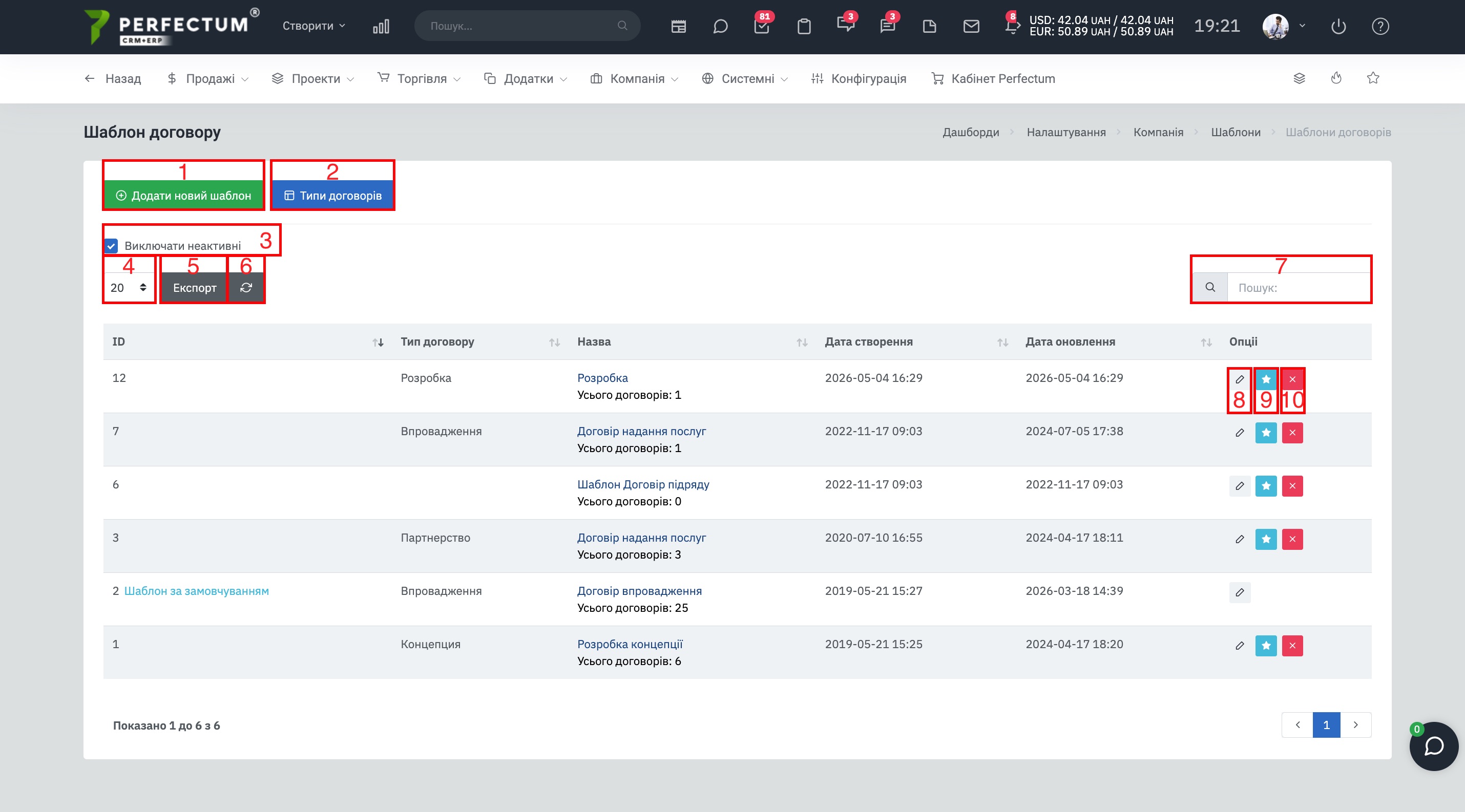Sort table by Дата створення column
This screenshot has height=812, width=1465.
point(916,342)
